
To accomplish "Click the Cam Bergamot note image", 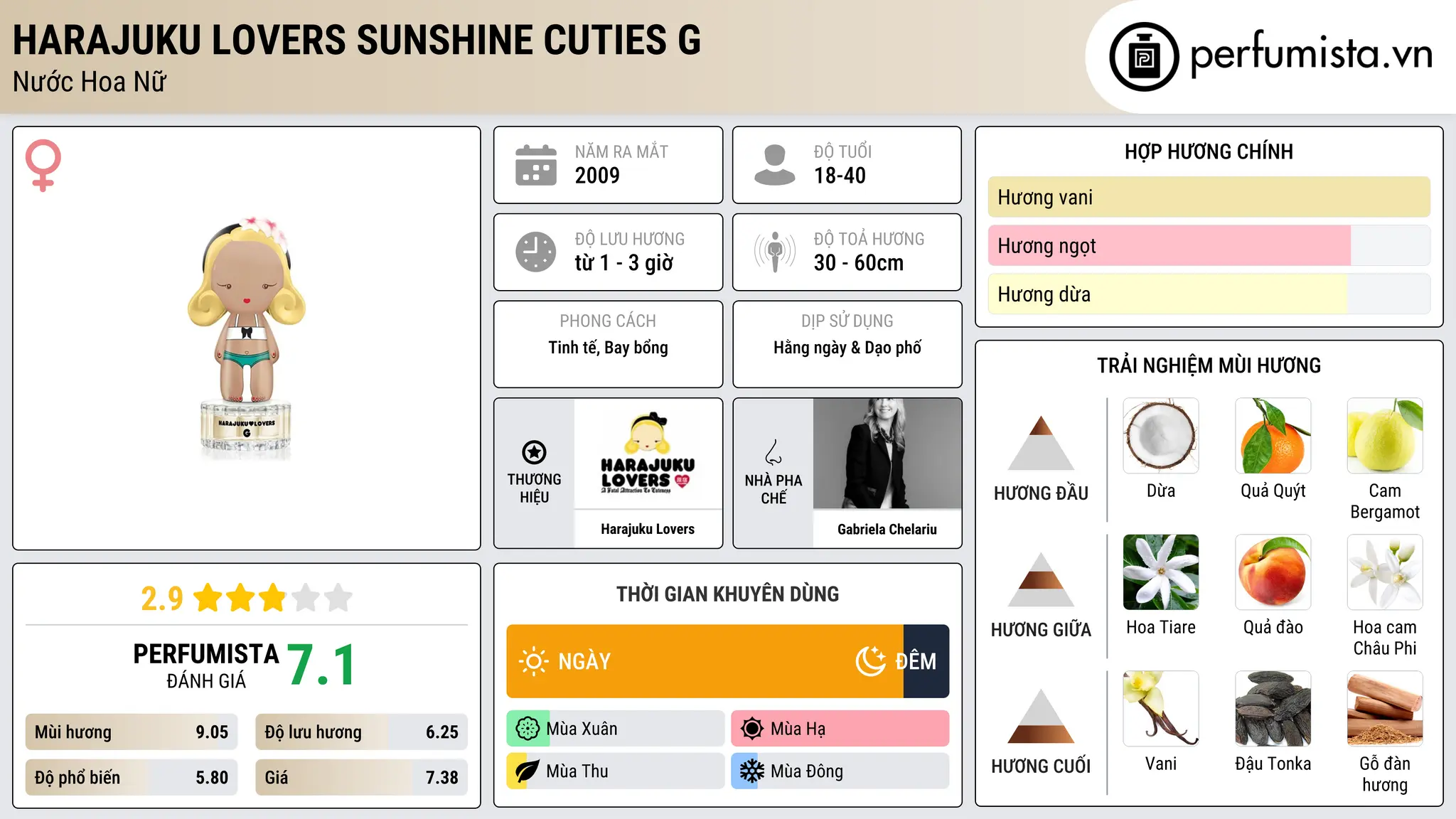I will (1385, 436).
